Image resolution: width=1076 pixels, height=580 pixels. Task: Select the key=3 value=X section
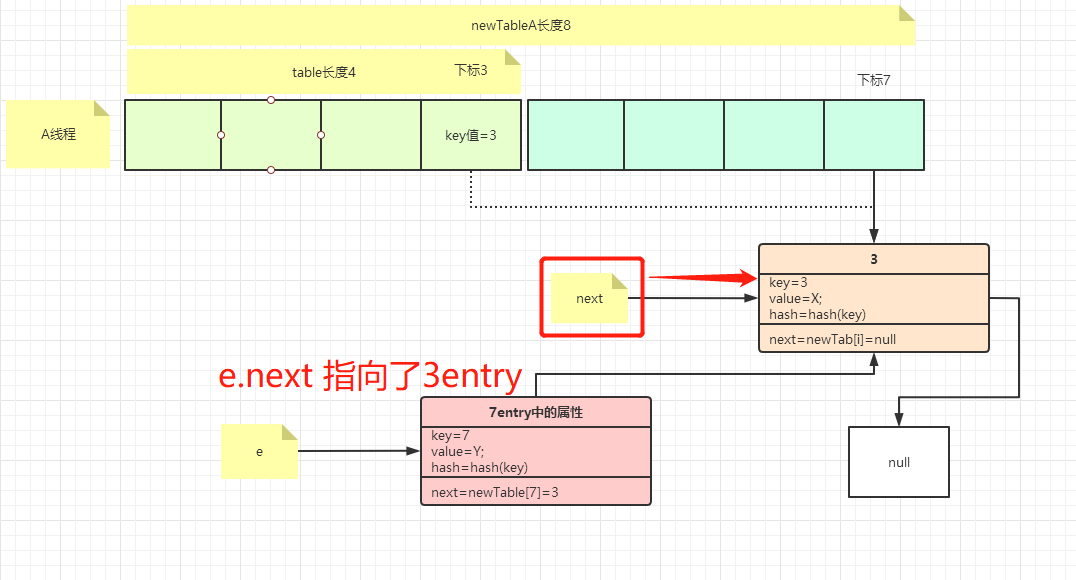[x=873, y=298]
